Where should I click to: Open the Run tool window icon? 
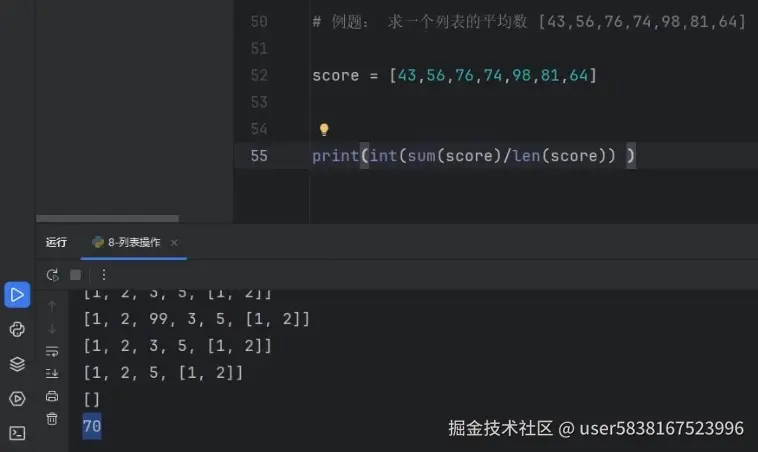[17, 294]
